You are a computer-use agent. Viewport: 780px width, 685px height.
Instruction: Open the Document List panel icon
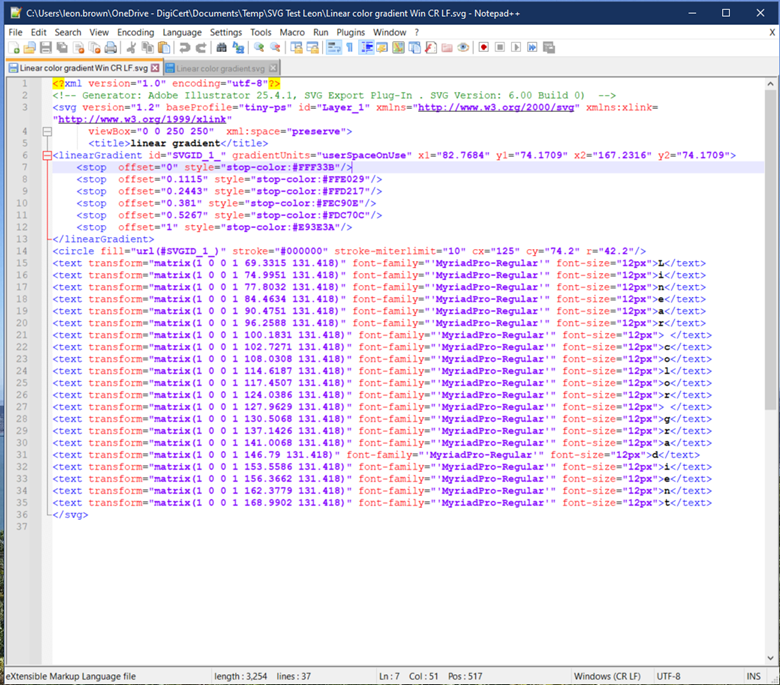coord(414,48)
